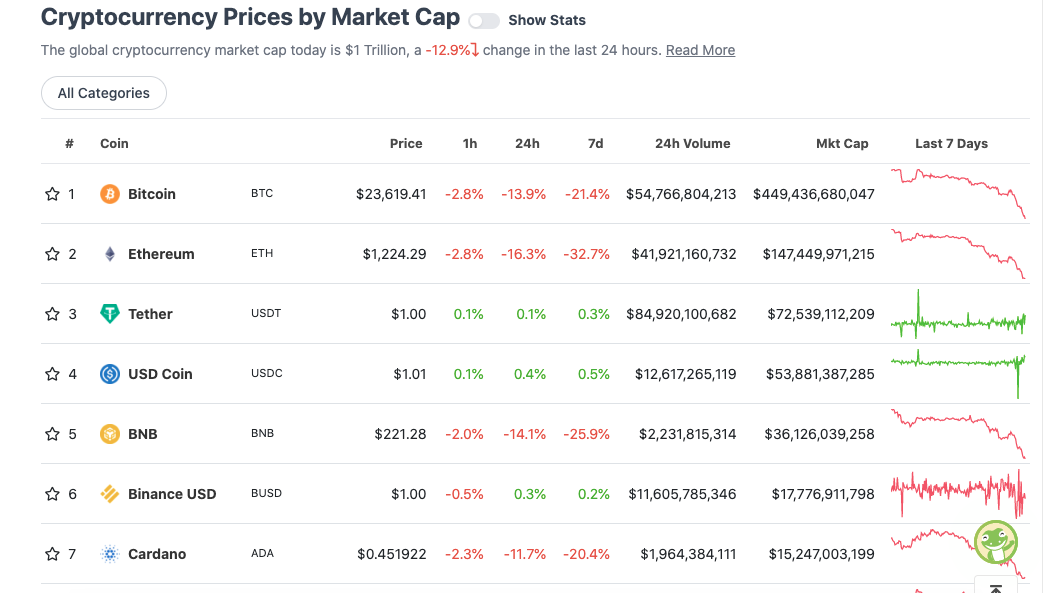This screenshot has height=593, width=1043.
Task: Click the Binance USD logo icon
Action: tap(110, 494)
